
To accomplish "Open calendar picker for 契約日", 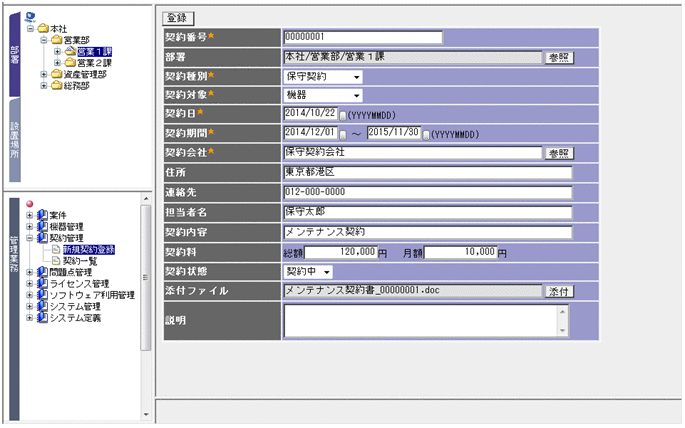I will (343, 116).
